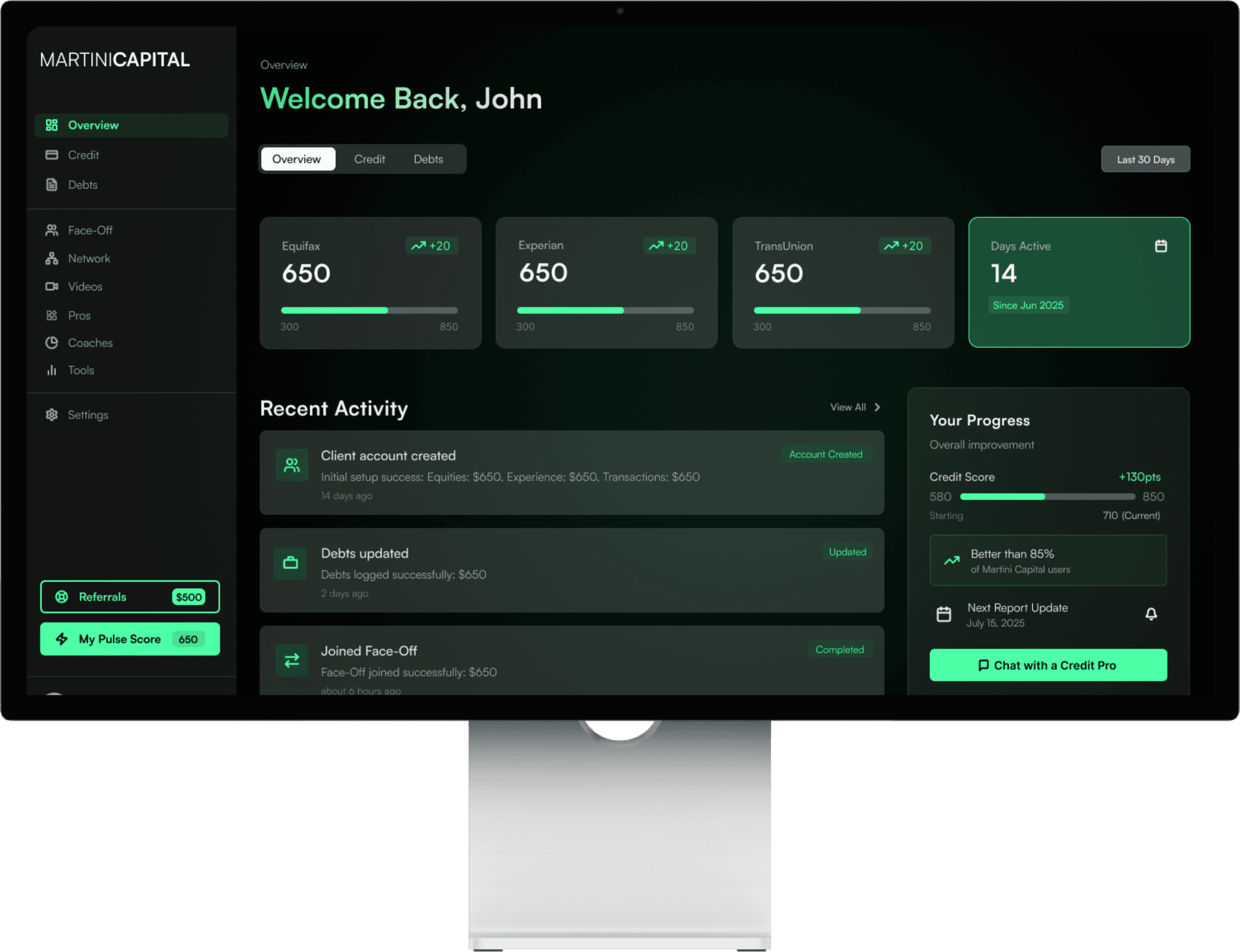
Task: Click the View All chevron arrow
Action: (x=877, y=407)
